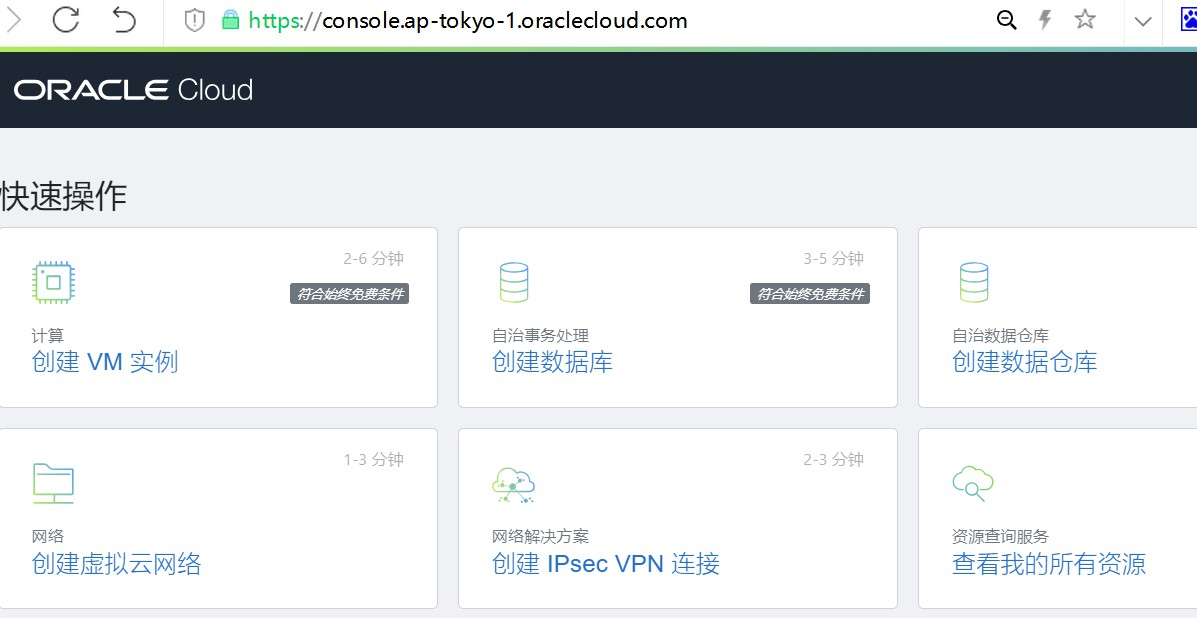Expand the address bar dropdown chevron

[1143, 21]
